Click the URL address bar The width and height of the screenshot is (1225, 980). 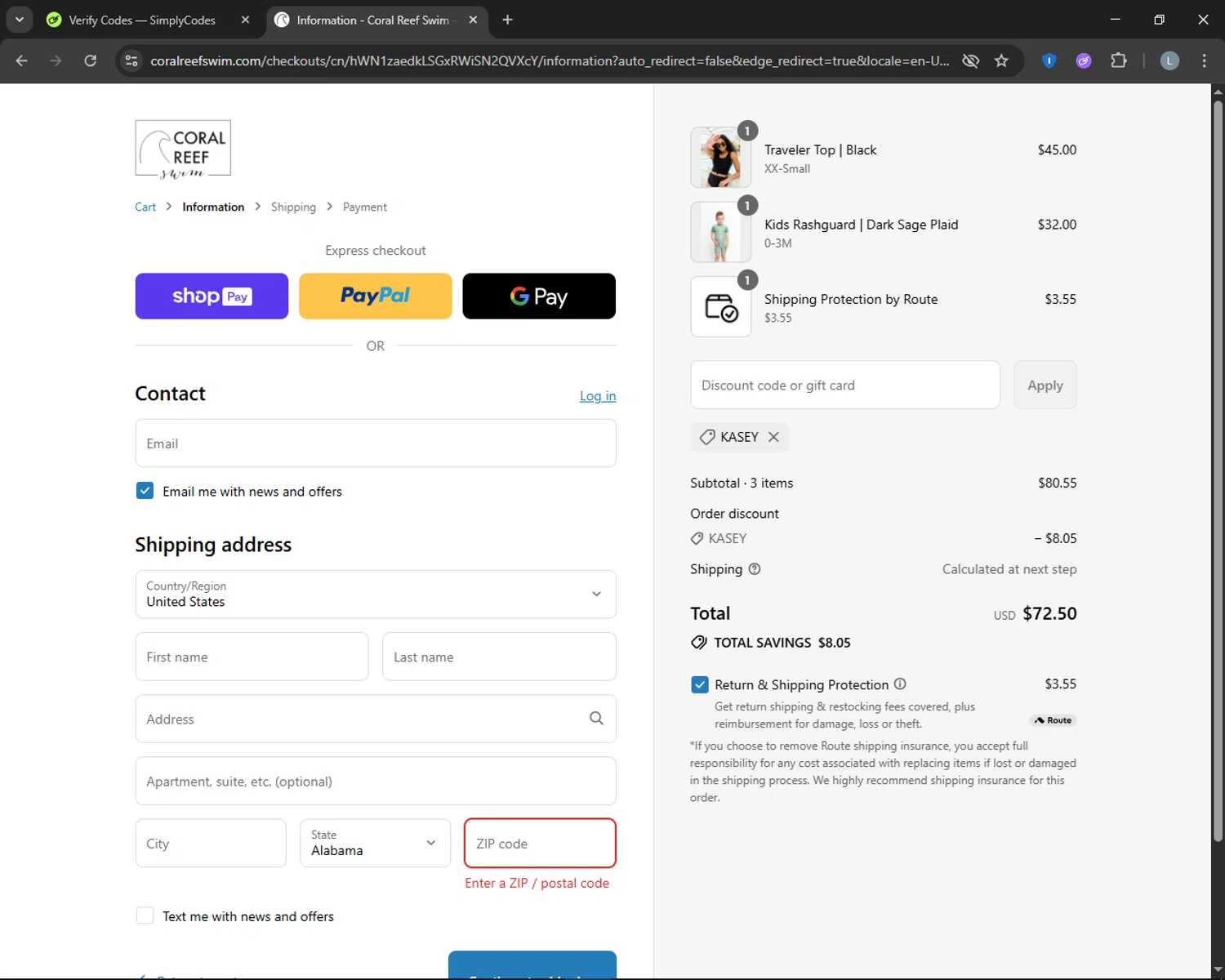(549, 60)
